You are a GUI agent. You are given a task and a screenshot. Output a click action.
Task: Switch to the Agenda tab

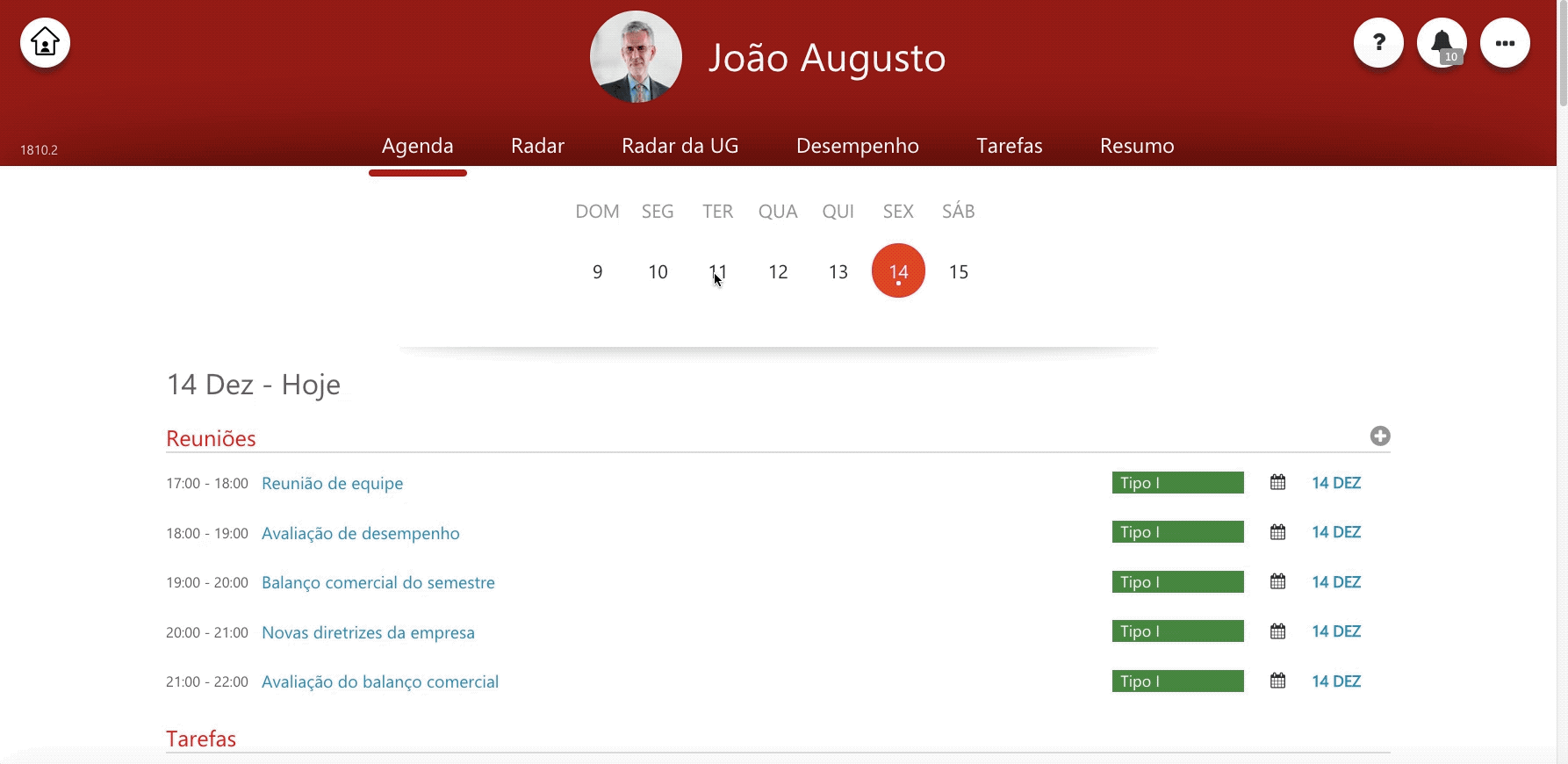(418, 146)
